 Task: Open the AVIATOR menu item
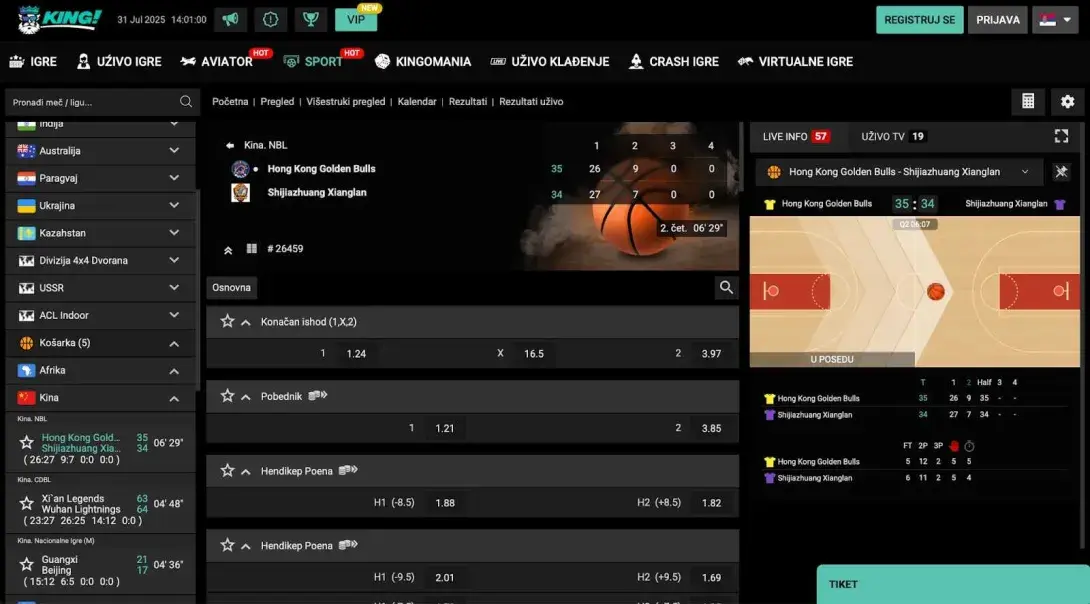point(217,62)
